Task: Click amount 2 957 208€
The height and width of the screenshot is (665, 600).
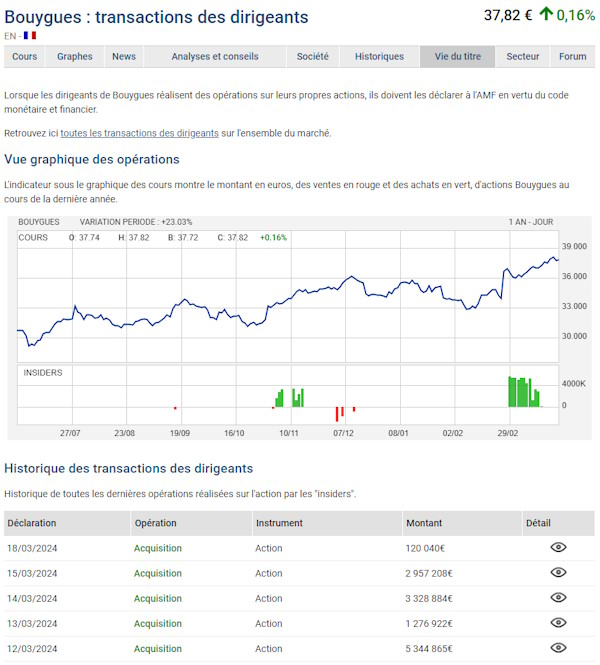Action: (429, 573)
